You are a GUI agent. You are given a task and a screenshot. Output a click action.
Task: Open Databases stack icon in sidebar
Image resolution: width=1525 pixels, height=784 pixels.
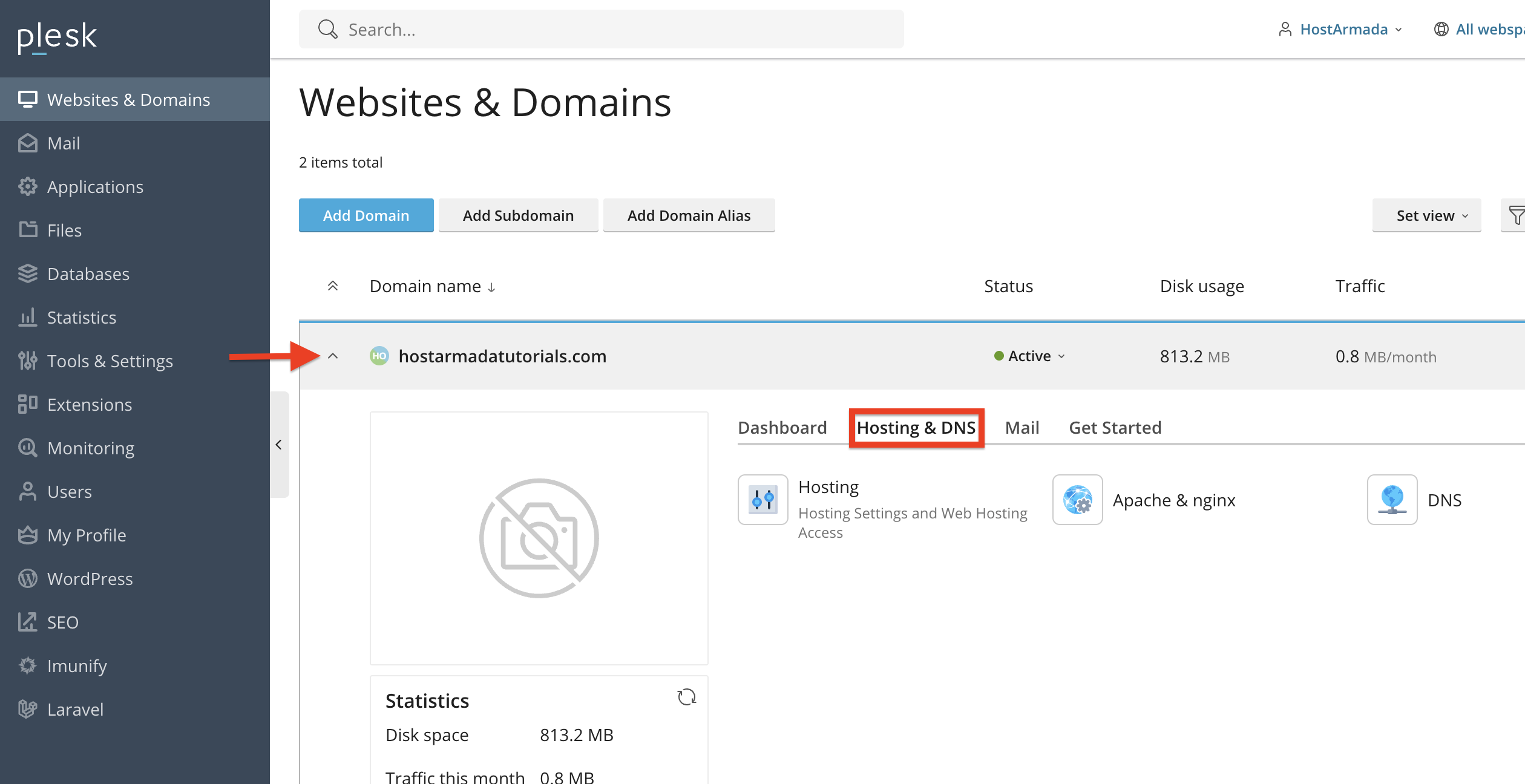pos(28,273)
